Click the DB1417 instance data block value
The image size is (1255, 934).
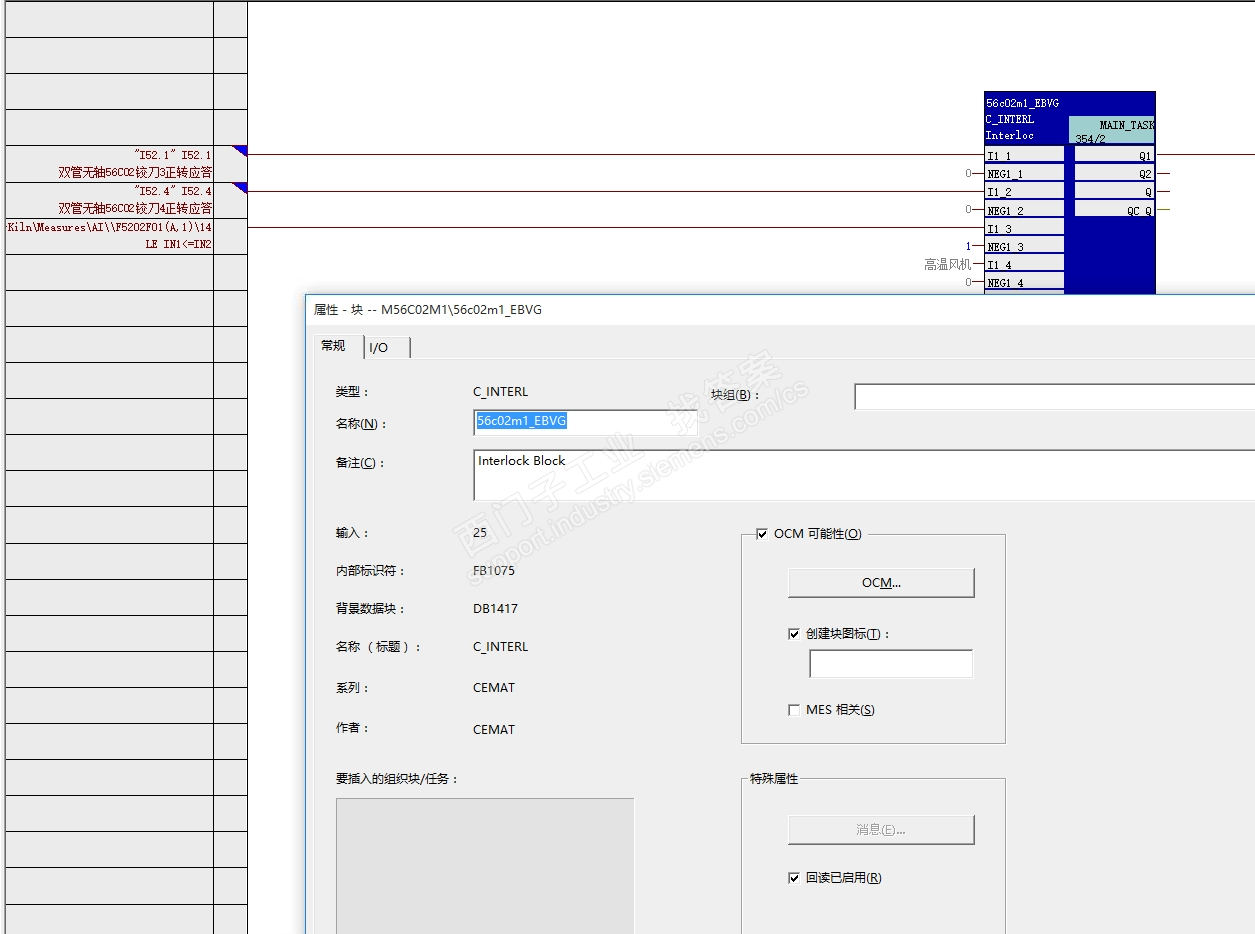[x=495, y=608]
